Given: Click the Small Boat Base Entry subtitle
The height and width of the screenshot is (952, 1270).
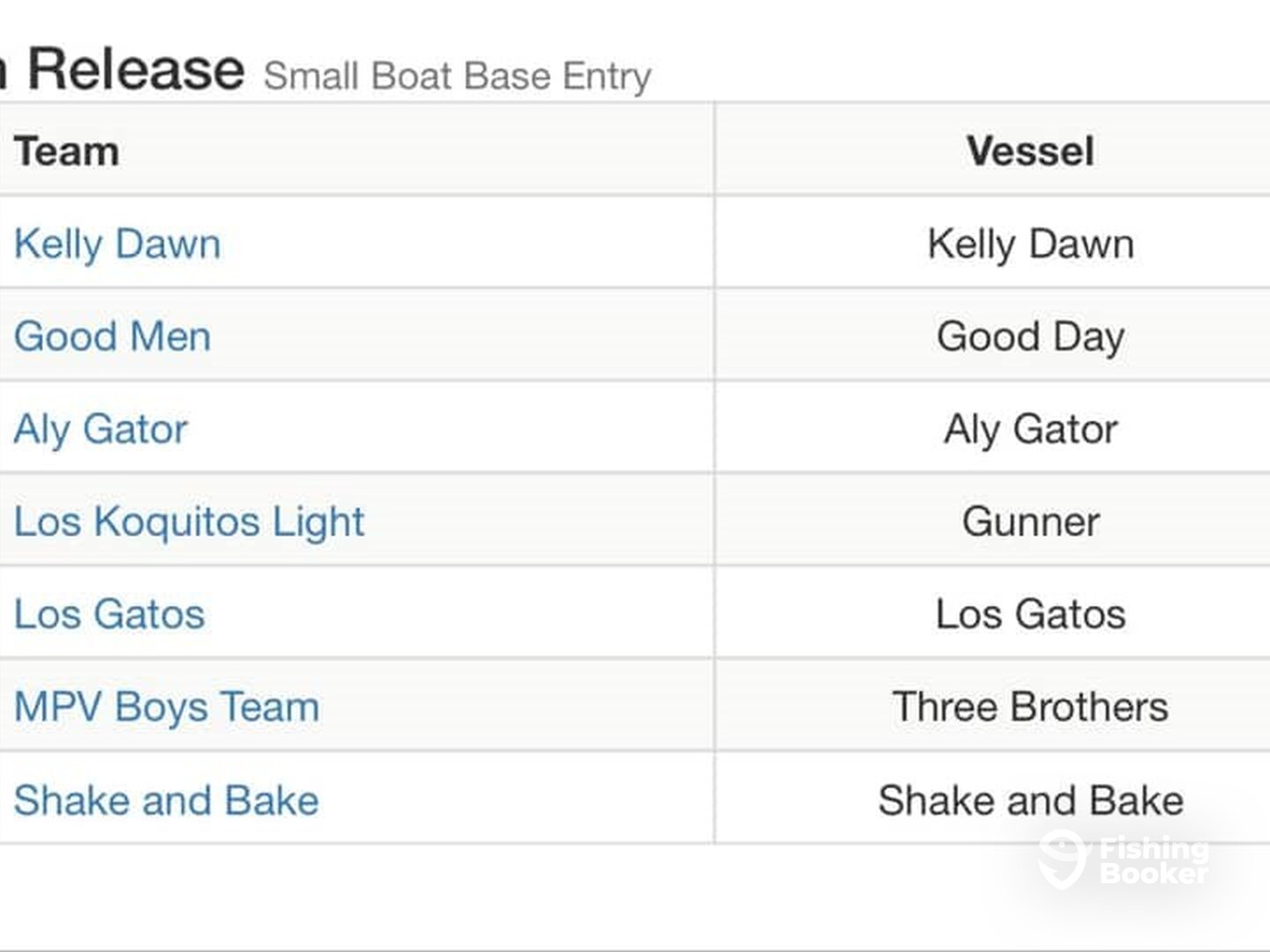Looking at the screenshot, I should pyautogui.click(x=457, y=76).
